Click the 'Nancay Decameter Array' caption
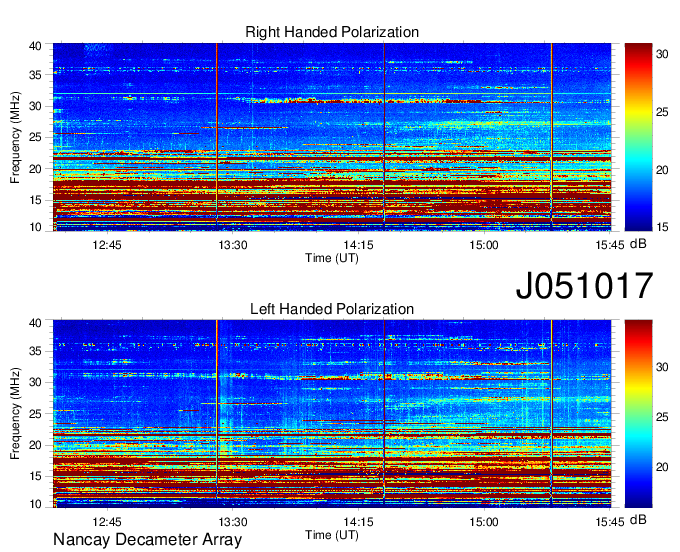The width and height of the screenshot is (680, 552). click(x=147, y=539)
